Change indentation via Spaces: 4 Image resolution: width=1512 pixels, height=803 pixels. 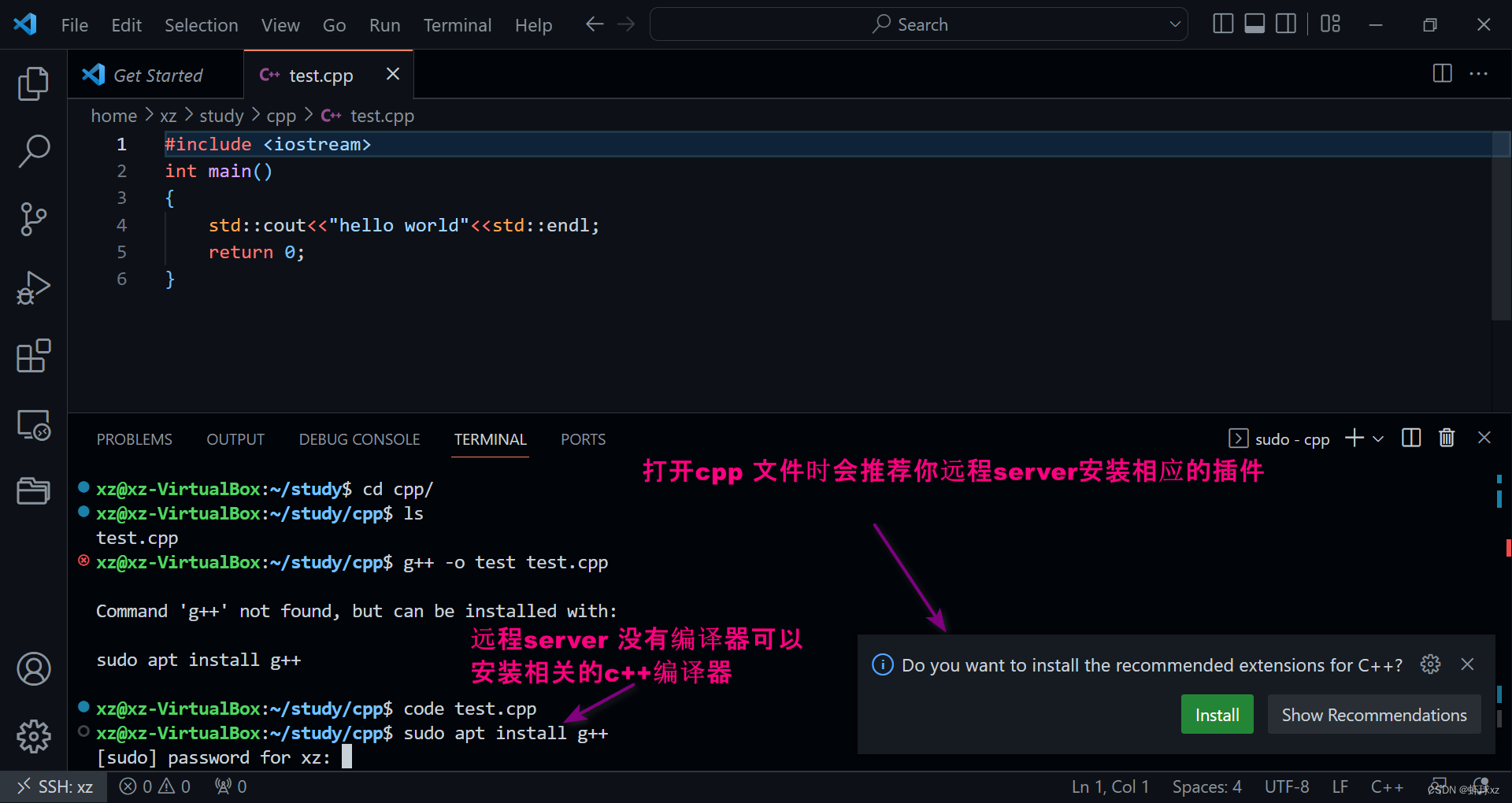click(1206, 786)
